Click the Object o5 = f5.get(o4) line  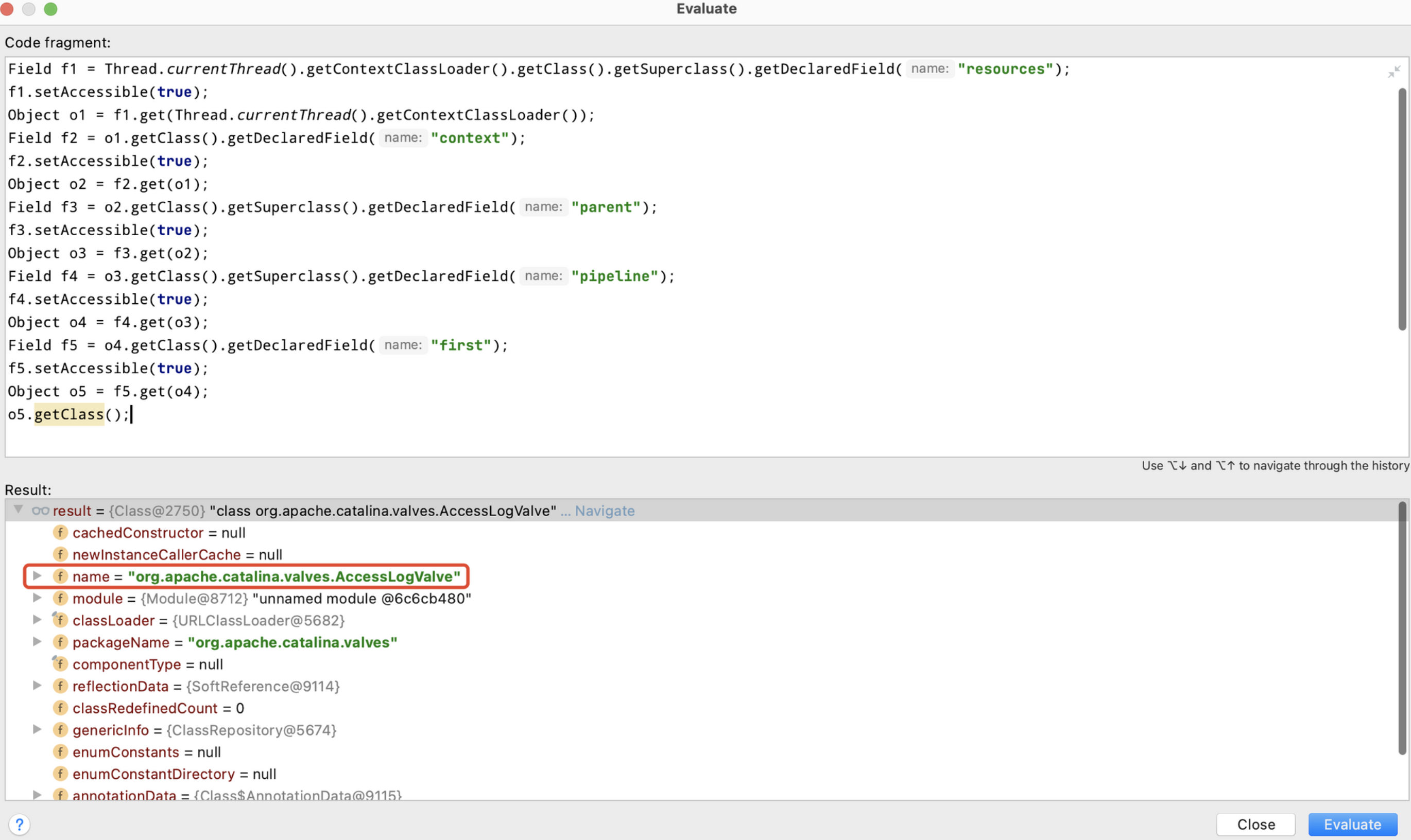[108, 391]
